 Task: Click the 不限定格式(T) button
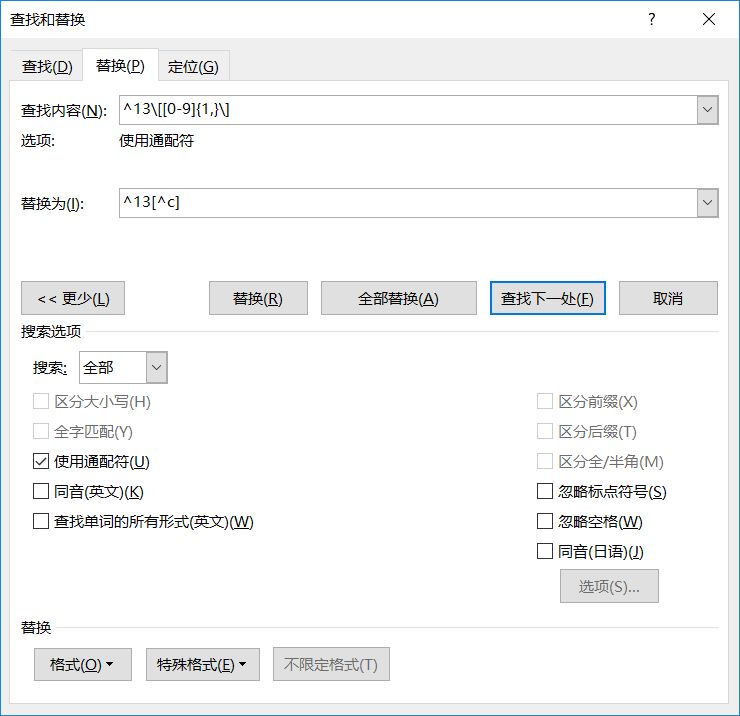tap(331, 665)
